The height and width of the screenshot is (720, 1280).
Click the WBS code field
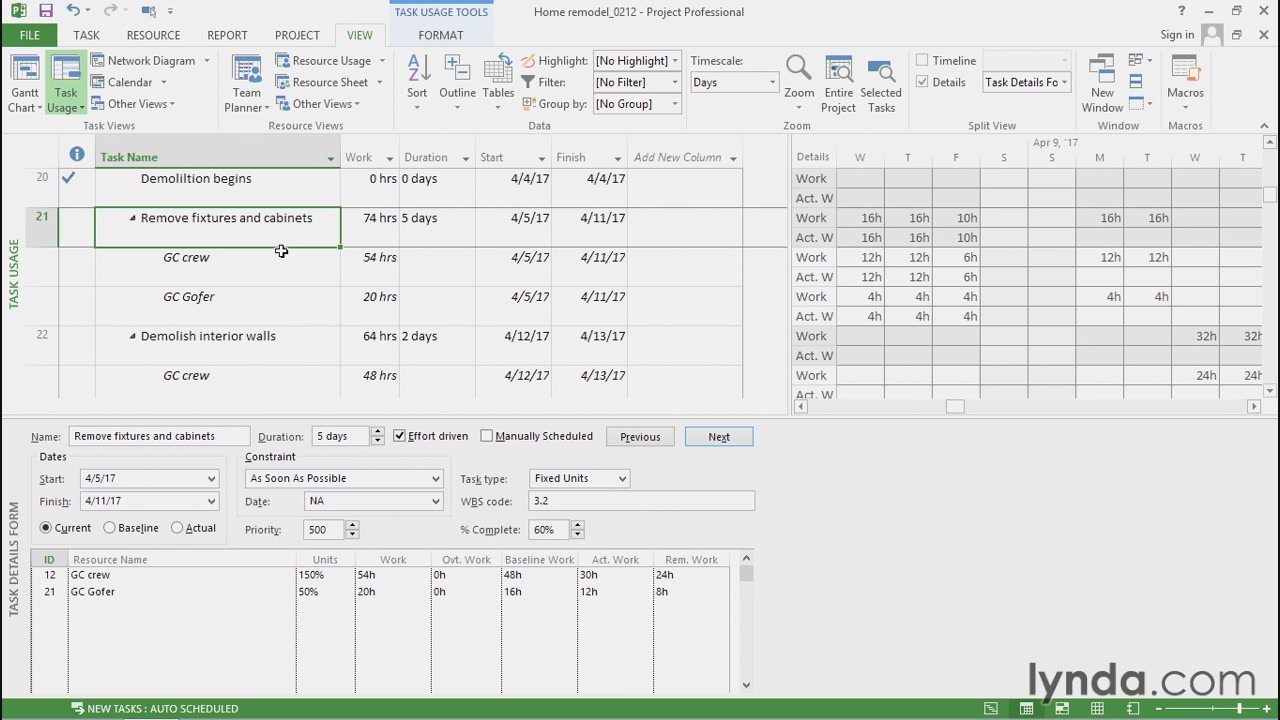[641, 501]
